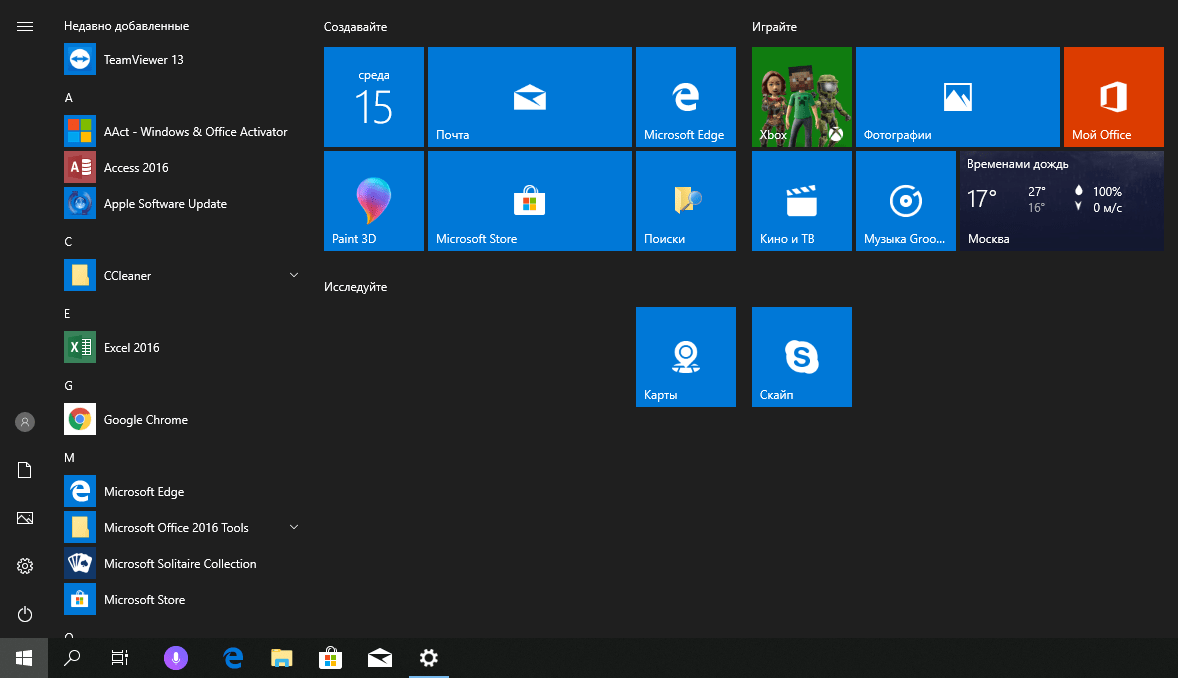
Task: Click the letter C section header
Action: pyautogui.click(x=68, y=241)
